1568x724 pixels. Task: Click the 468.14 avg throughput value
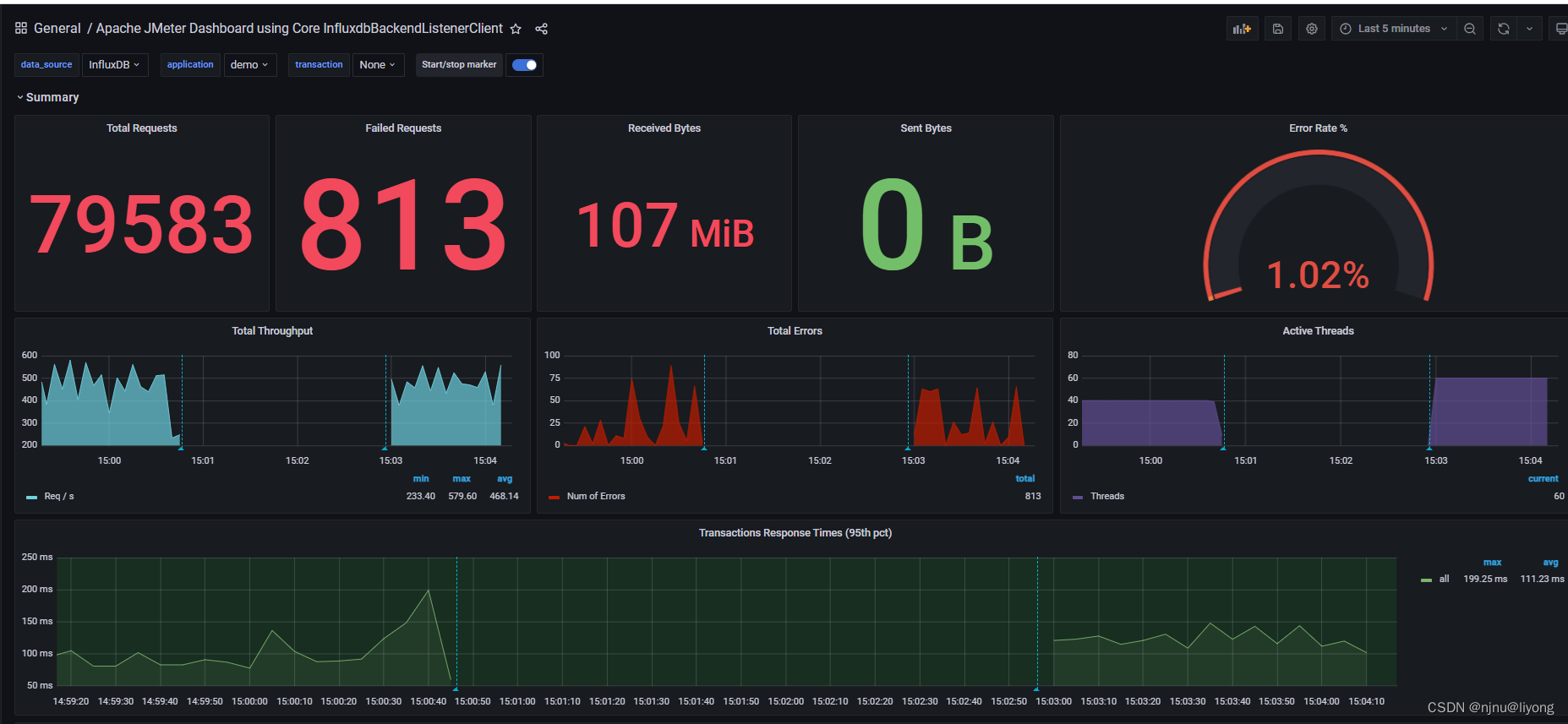tap(504, 497)
